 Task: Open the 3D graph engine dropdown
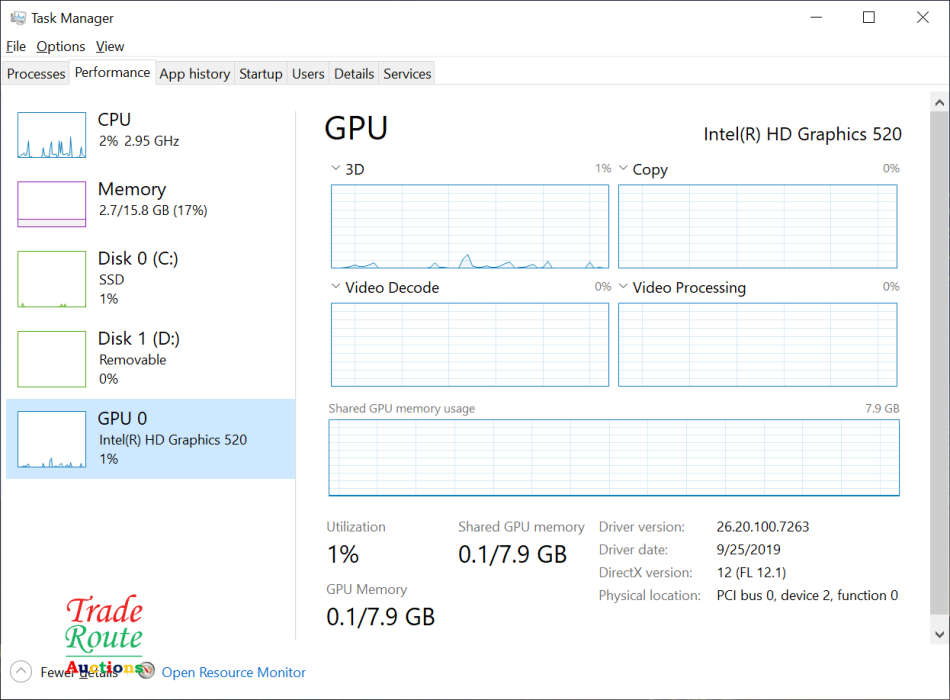(336, 170)
